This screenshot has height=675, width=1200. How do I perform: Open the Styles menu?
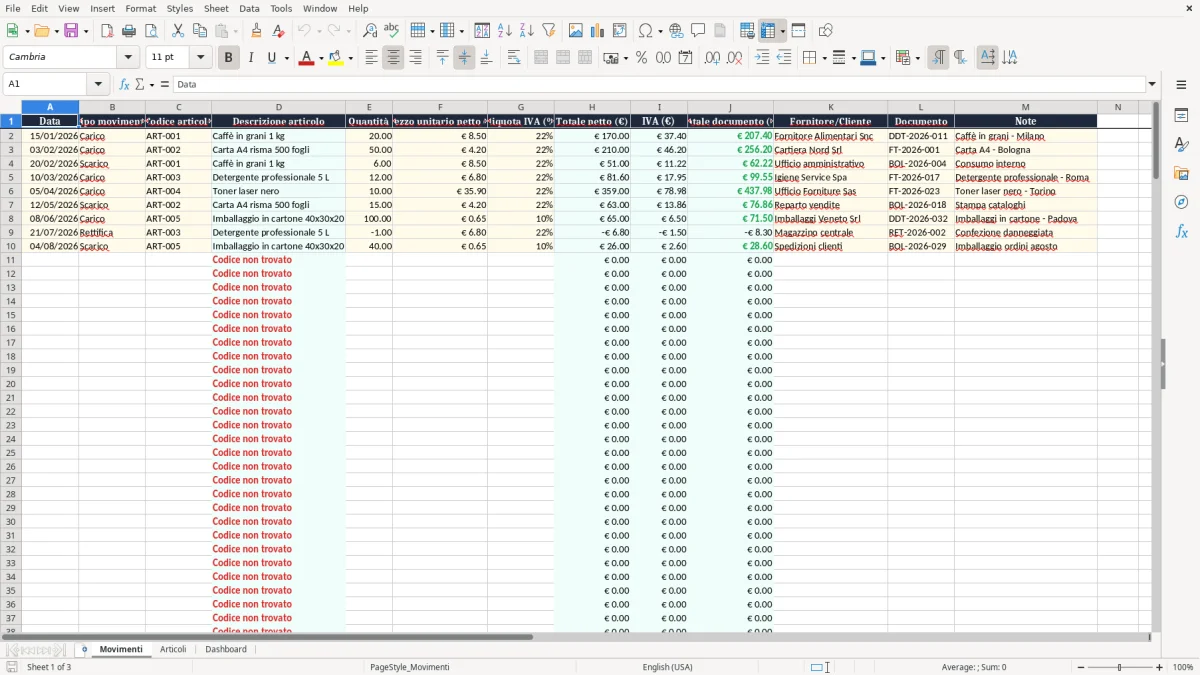point(180,8)
